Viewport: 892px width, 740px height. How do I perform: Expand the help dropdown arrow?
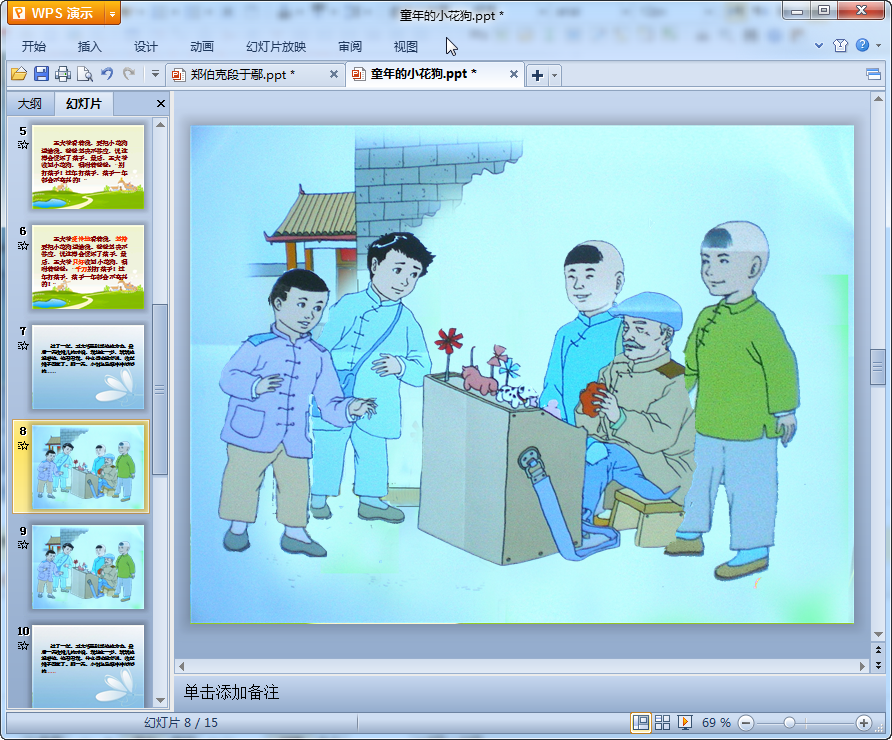pos(879,46)
